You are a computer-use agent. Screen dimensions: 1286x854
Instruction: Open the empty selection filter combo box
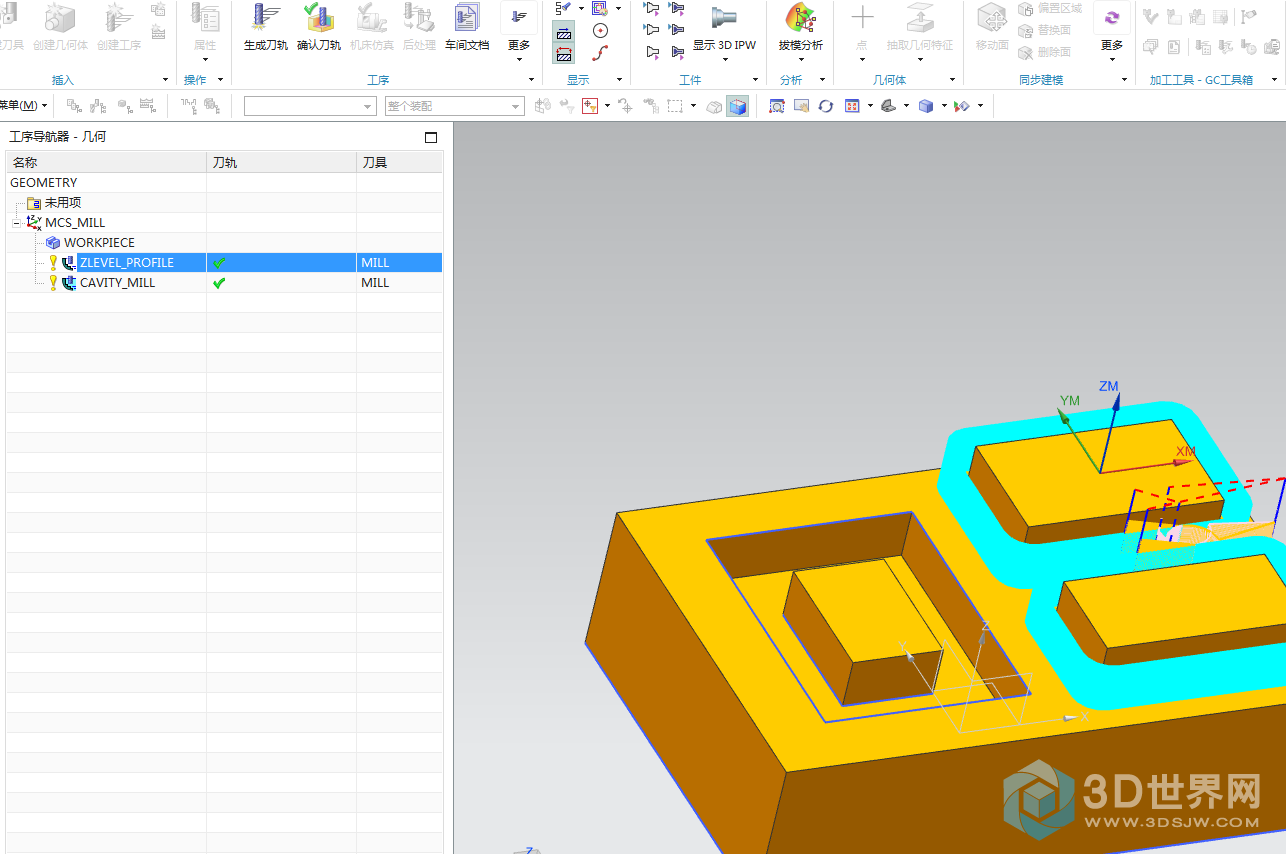click(x=310, y=106)
